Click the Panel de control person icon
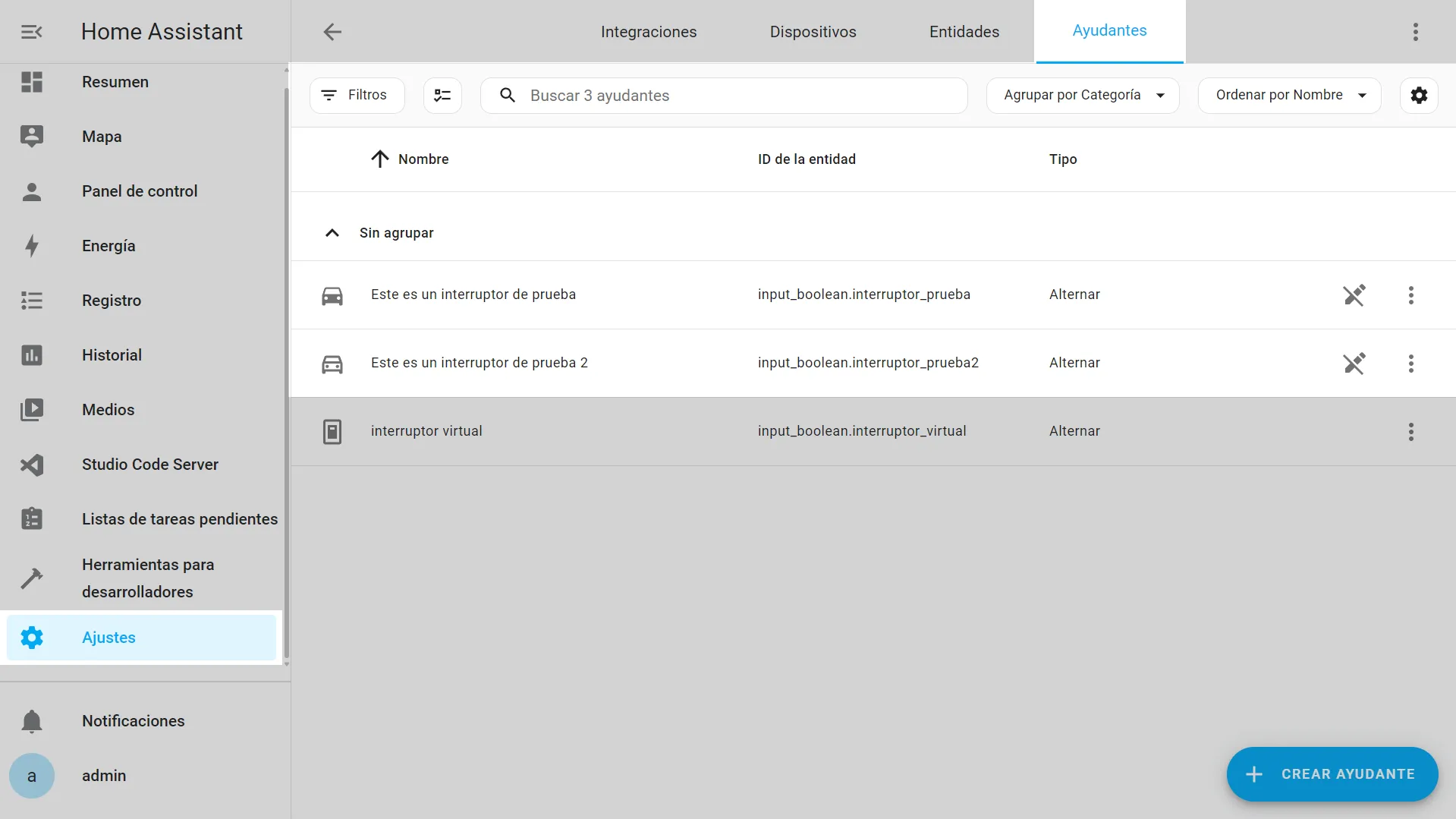The width and height of the screenshot is (1456, 819). pos(32,191)
